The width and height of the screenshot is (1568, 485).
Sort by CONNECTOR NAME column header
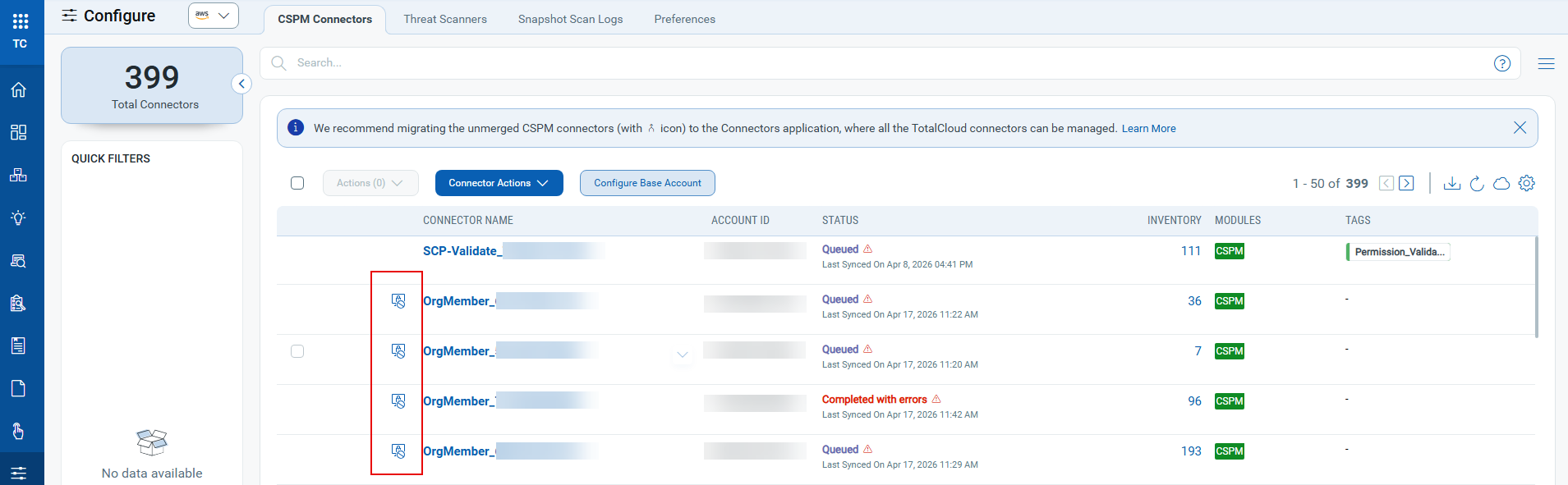pos(468,221)
